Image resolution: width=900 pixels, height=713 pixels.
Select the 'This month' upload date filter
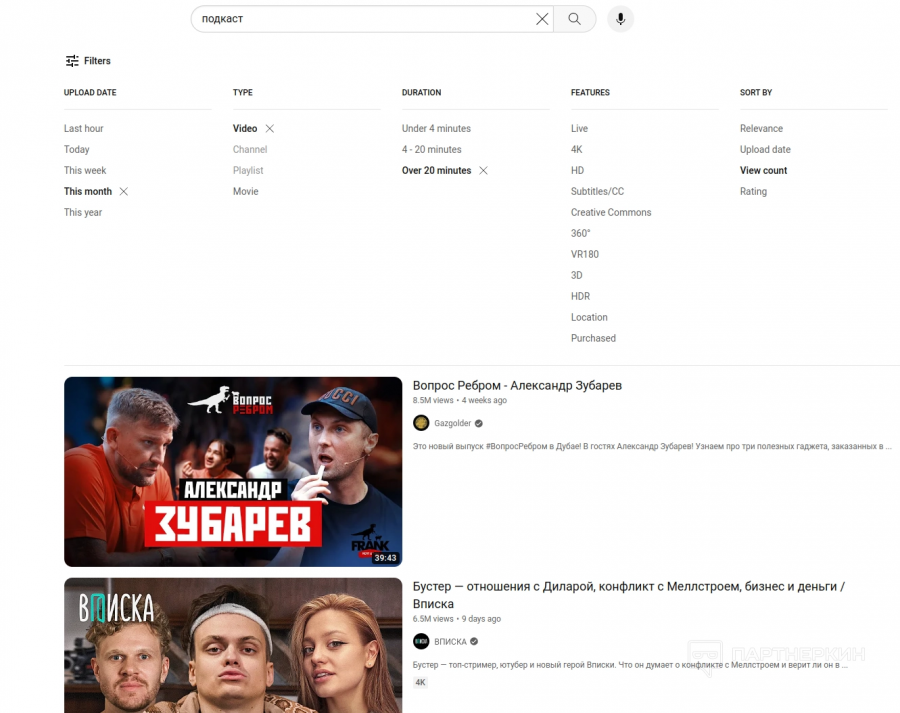[88, 192]
